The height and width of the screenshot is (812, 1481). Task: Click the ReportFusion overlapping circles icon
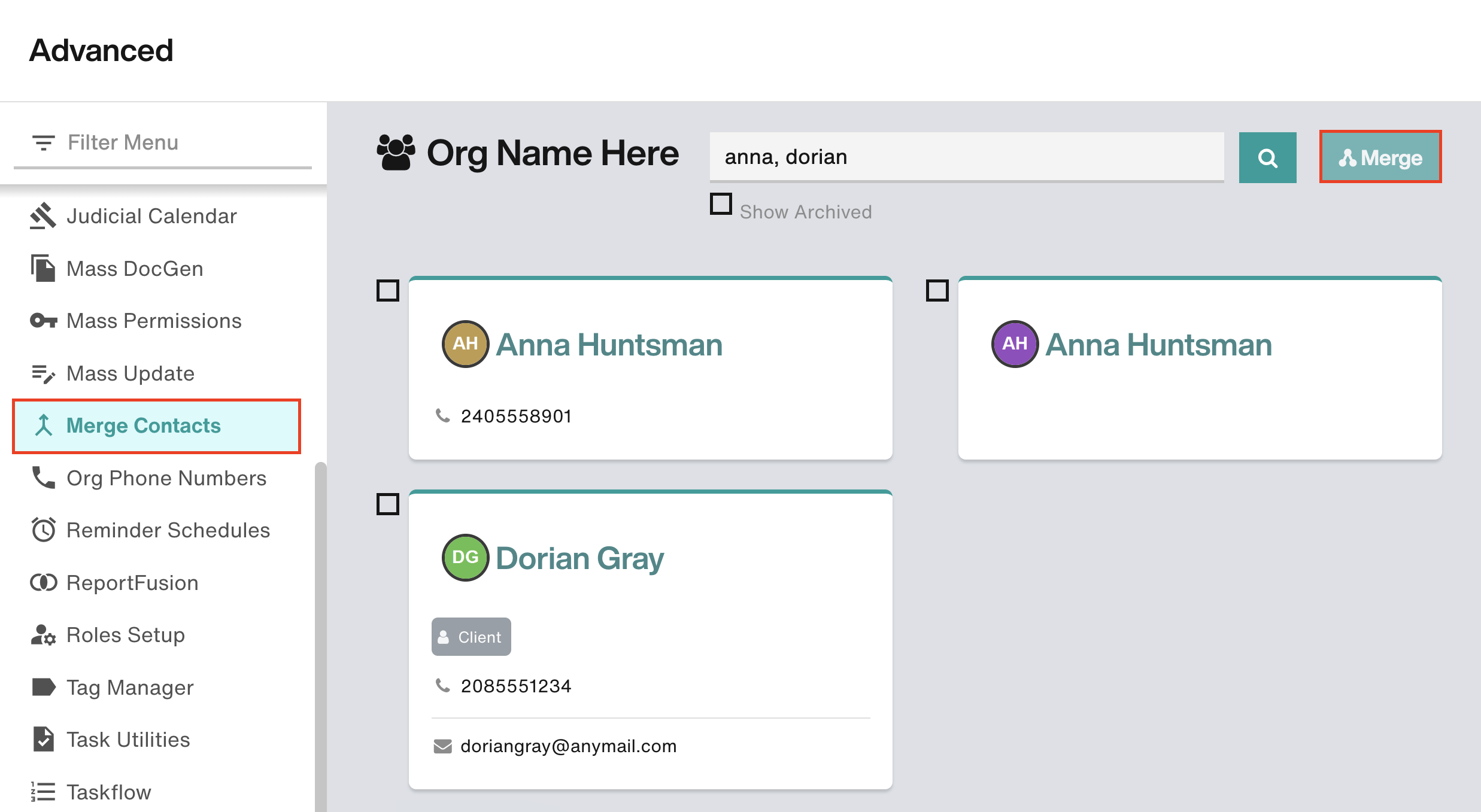43,582
